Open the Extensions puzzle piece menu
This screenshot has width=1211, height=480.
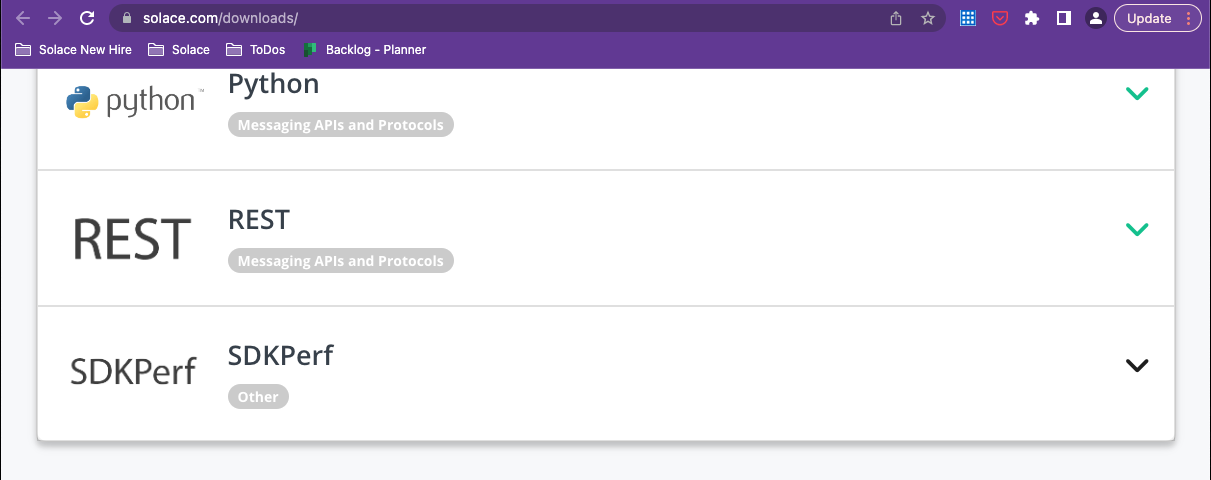pyautogui.click(x=1032, y=18)
